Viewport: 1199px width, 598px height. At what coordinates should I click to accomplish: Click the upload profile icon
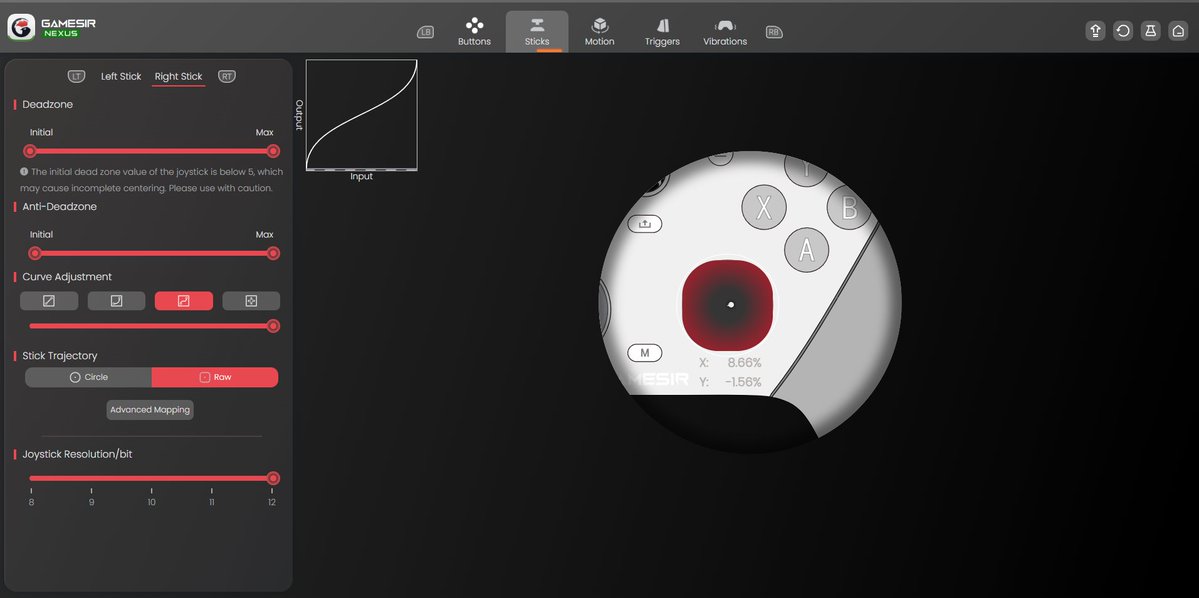pos(1095,31)
